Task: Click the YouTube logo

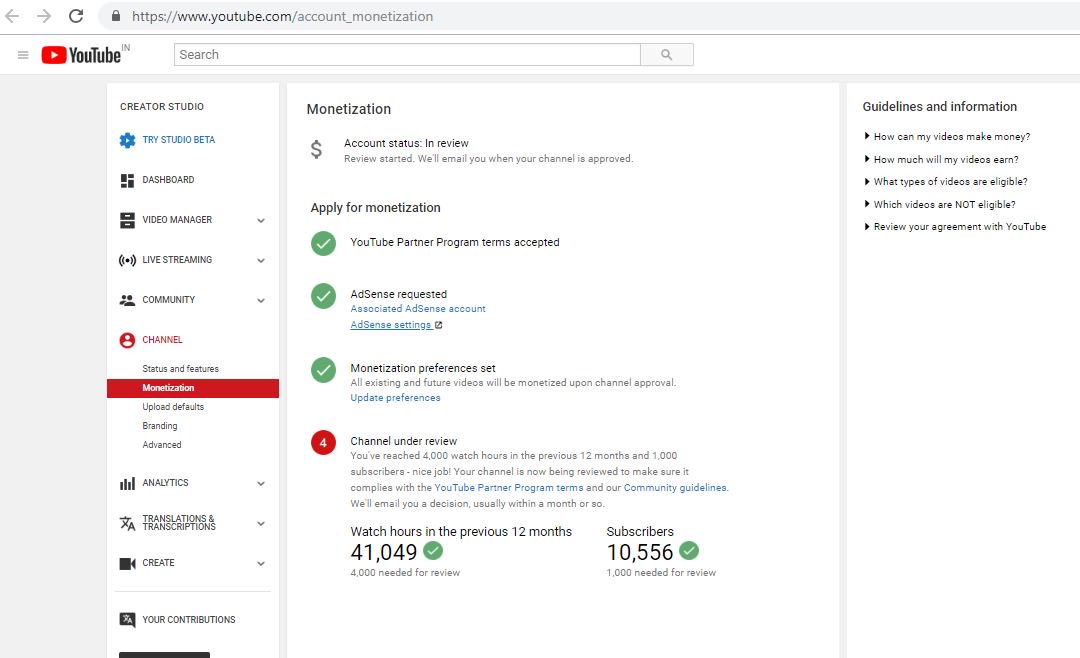Action: (x=81, y=55)
